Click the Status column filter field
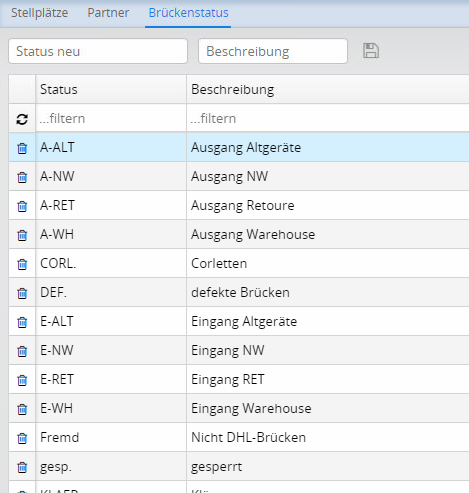The image size is (469, 493). pos(111,118)
